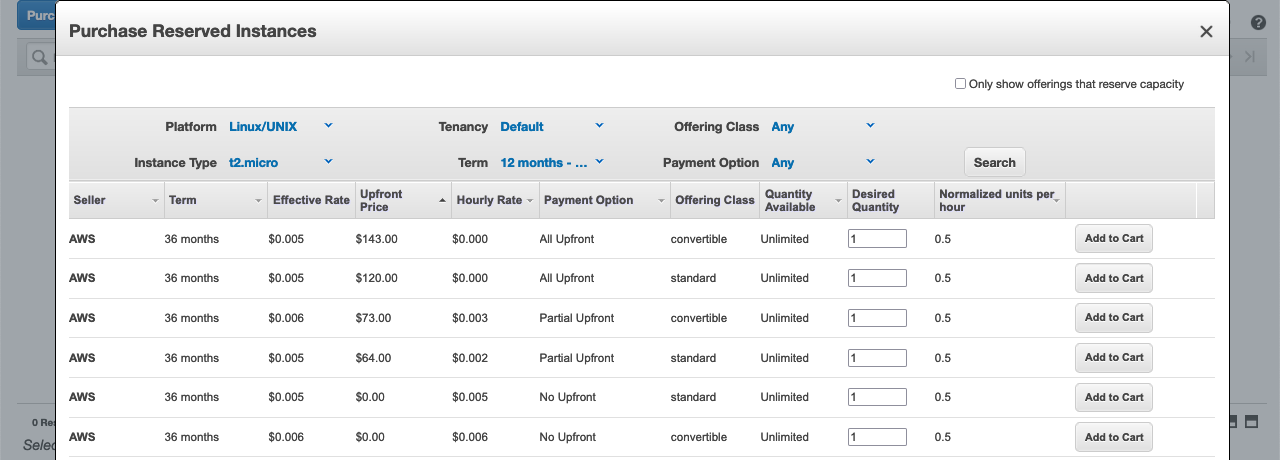Screen dimensions: 1280x460
Task: Add the No Upfront convertible offering to cart
Action: pos(1114,437)
